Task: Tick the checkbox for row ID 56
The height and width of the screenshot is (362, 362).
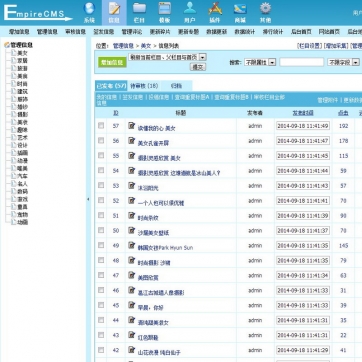Action: click(101, 141)
